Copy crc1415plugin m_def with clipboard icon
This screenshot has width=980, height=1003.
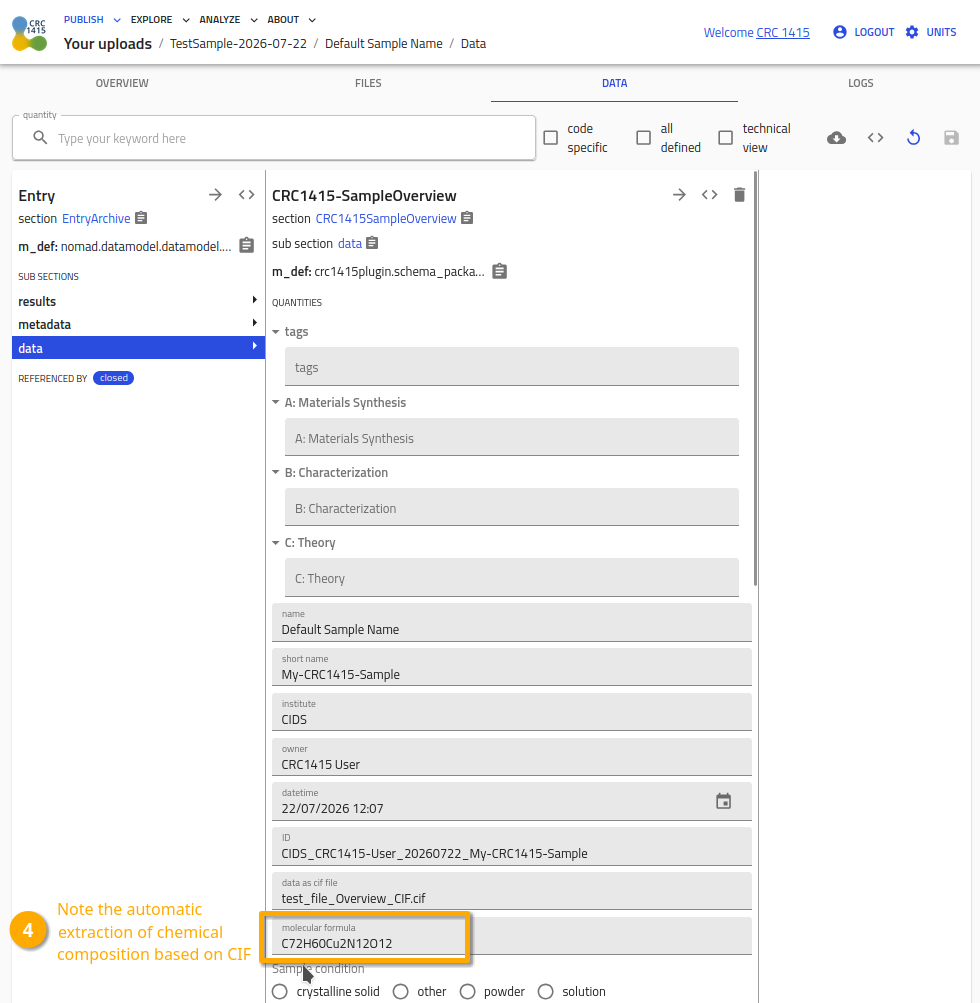point(500,271)
